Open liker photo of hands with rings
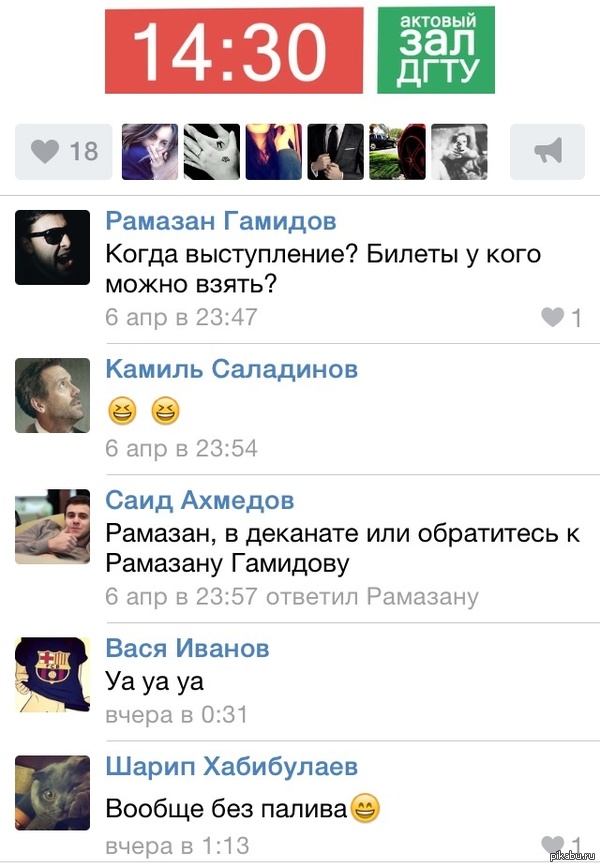 pos(212,152)
